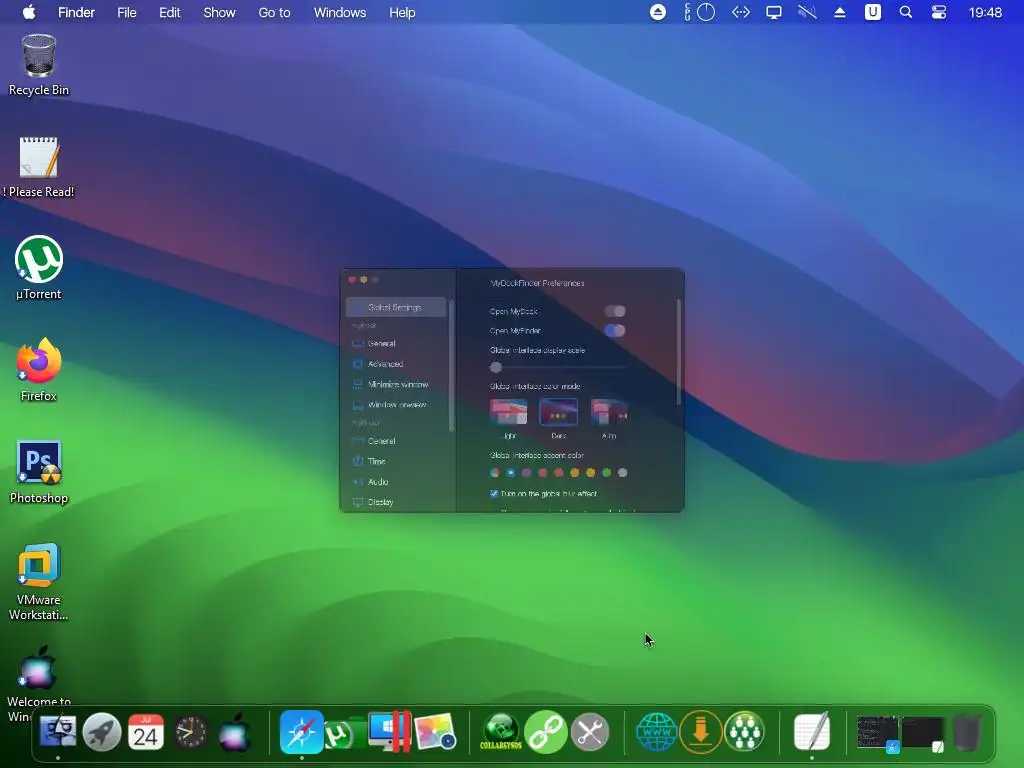Screen dimensions: 1024x768
Task: Click the CPU usage meter in the menu bar
Action: click(699, 12)
